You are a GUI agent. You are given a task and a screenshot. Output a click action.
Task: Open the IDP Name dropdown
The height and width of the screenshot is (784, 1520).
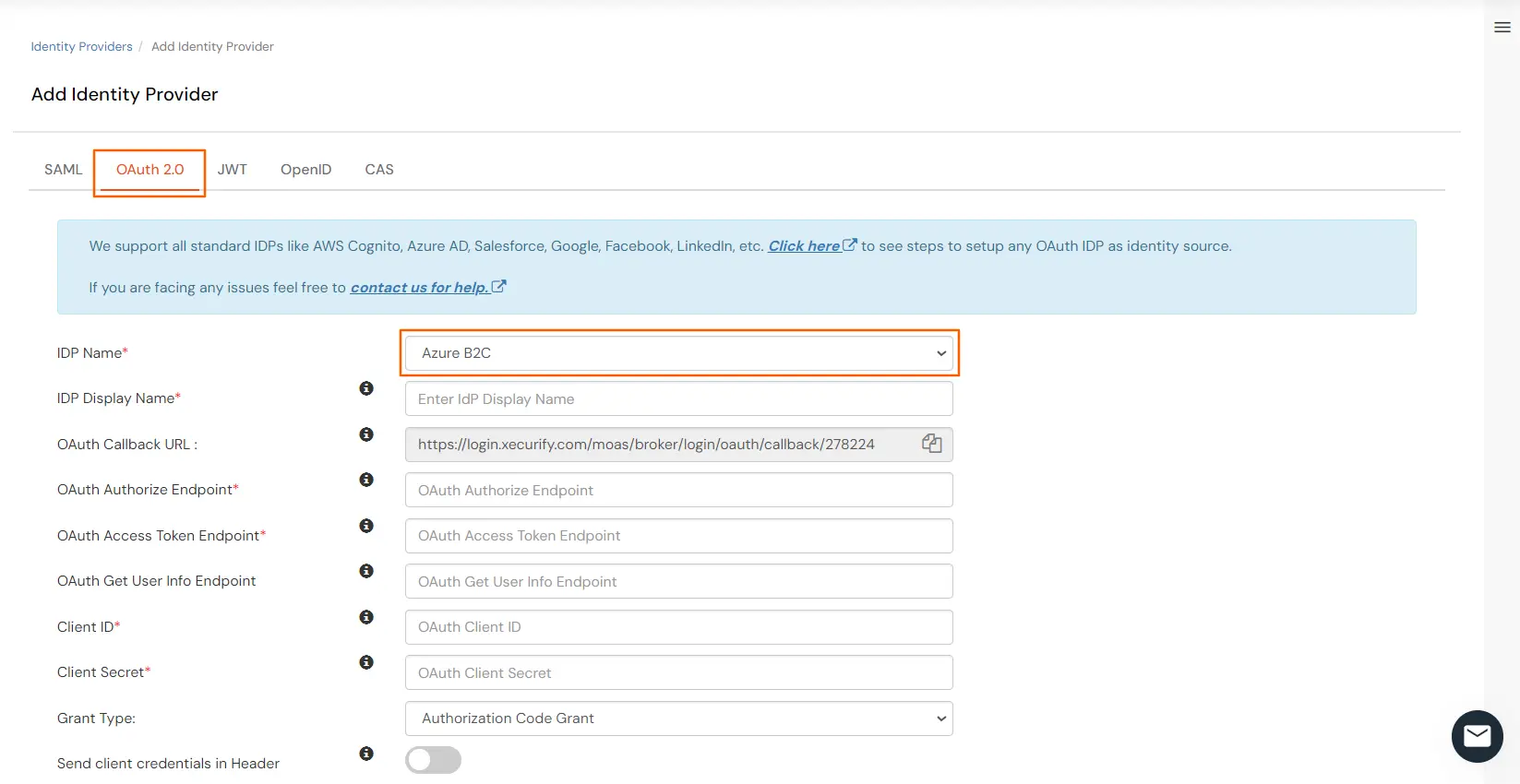click(679, 353)
